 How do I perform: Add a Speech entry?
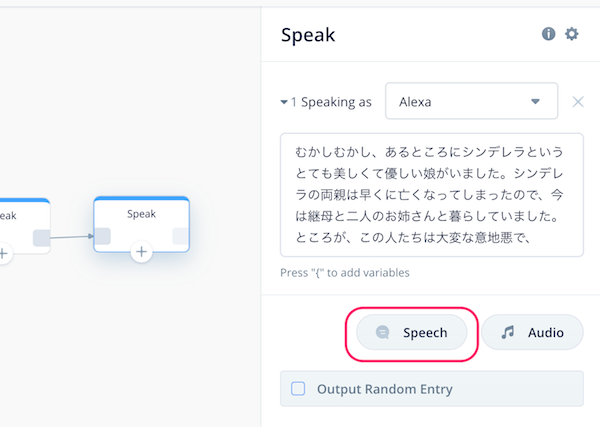coord(412,332)
